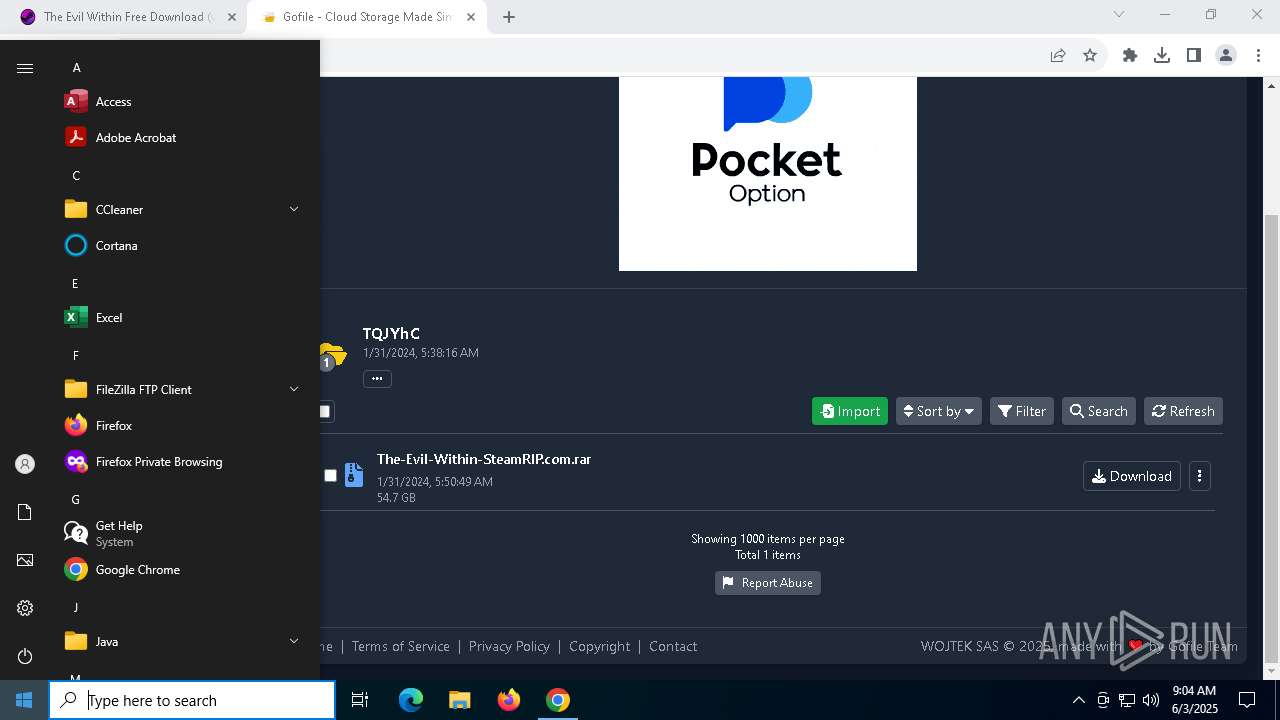Open folder TQJYhC ellipsis menu

tap(377, 379)
